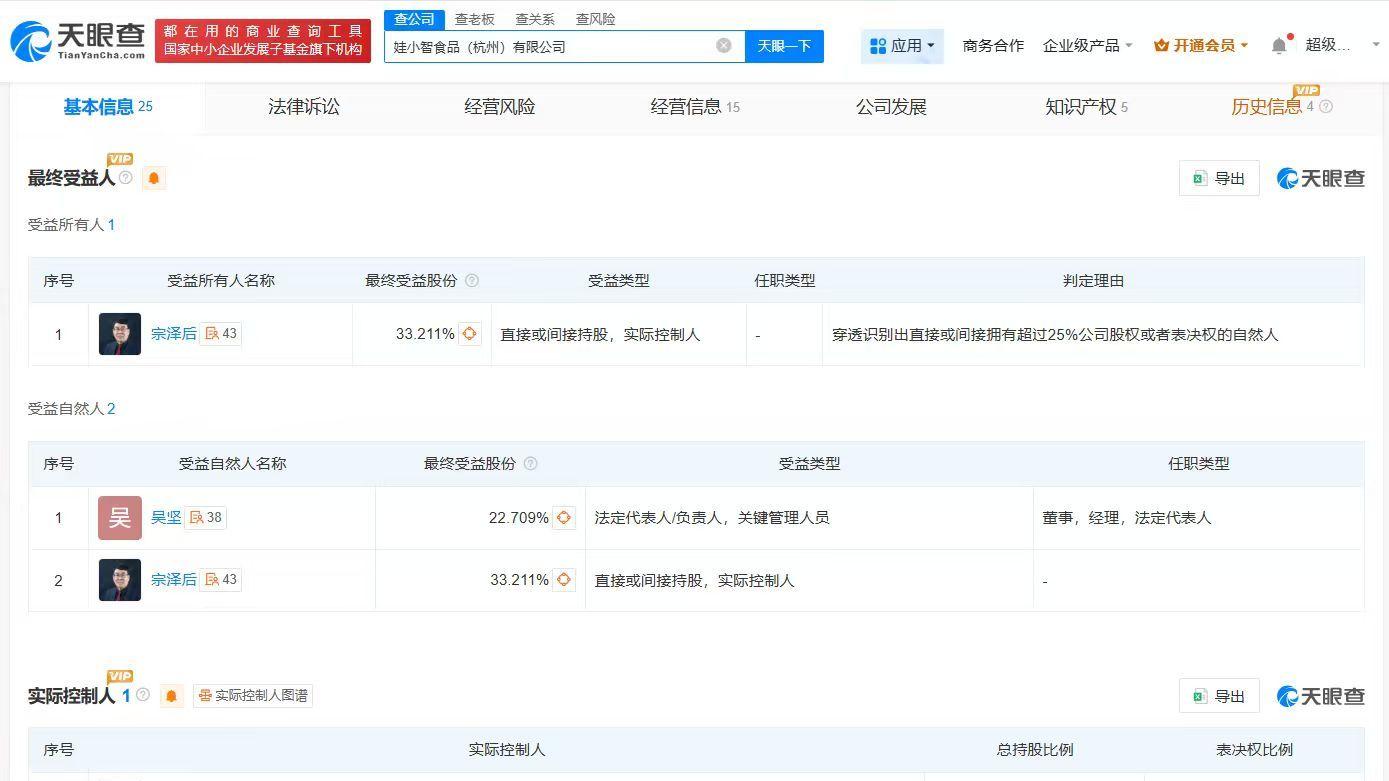Switch to the 法律诉讼 tab

point(304,107)
